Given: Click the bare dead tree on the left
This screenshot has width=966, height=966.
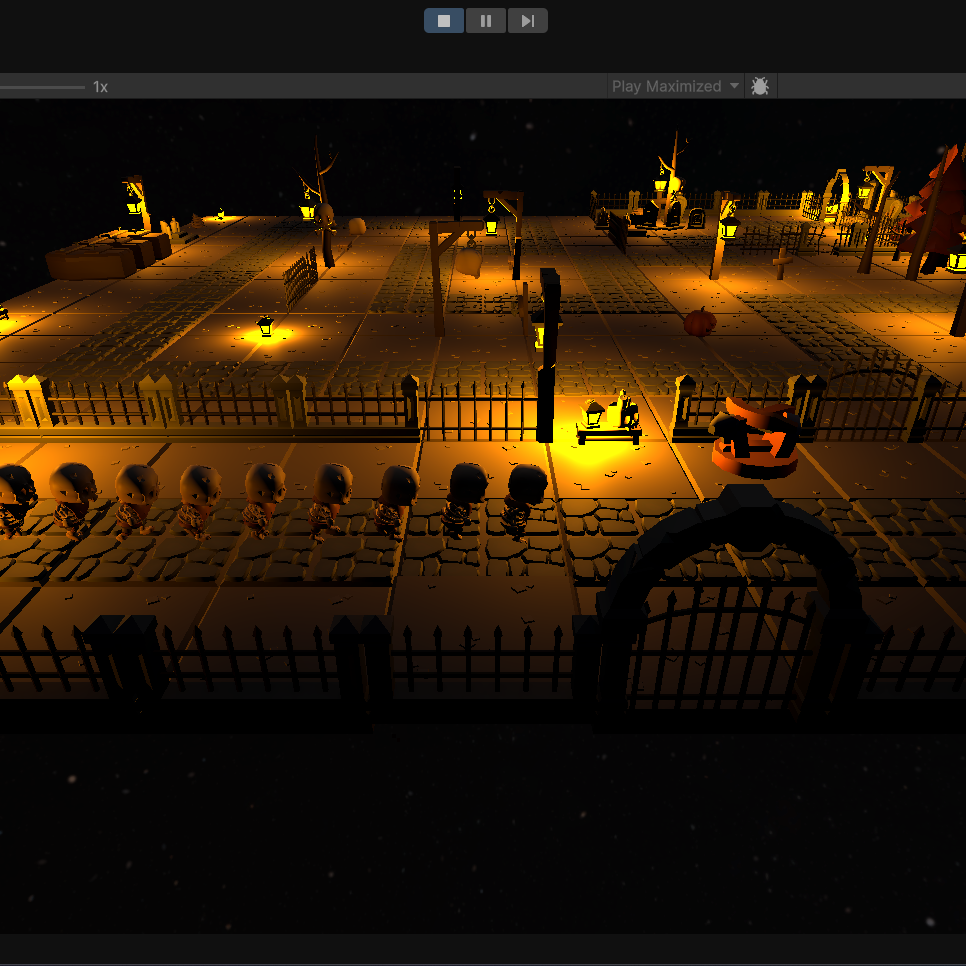Looking at the screenshot, I should point(324,205).
